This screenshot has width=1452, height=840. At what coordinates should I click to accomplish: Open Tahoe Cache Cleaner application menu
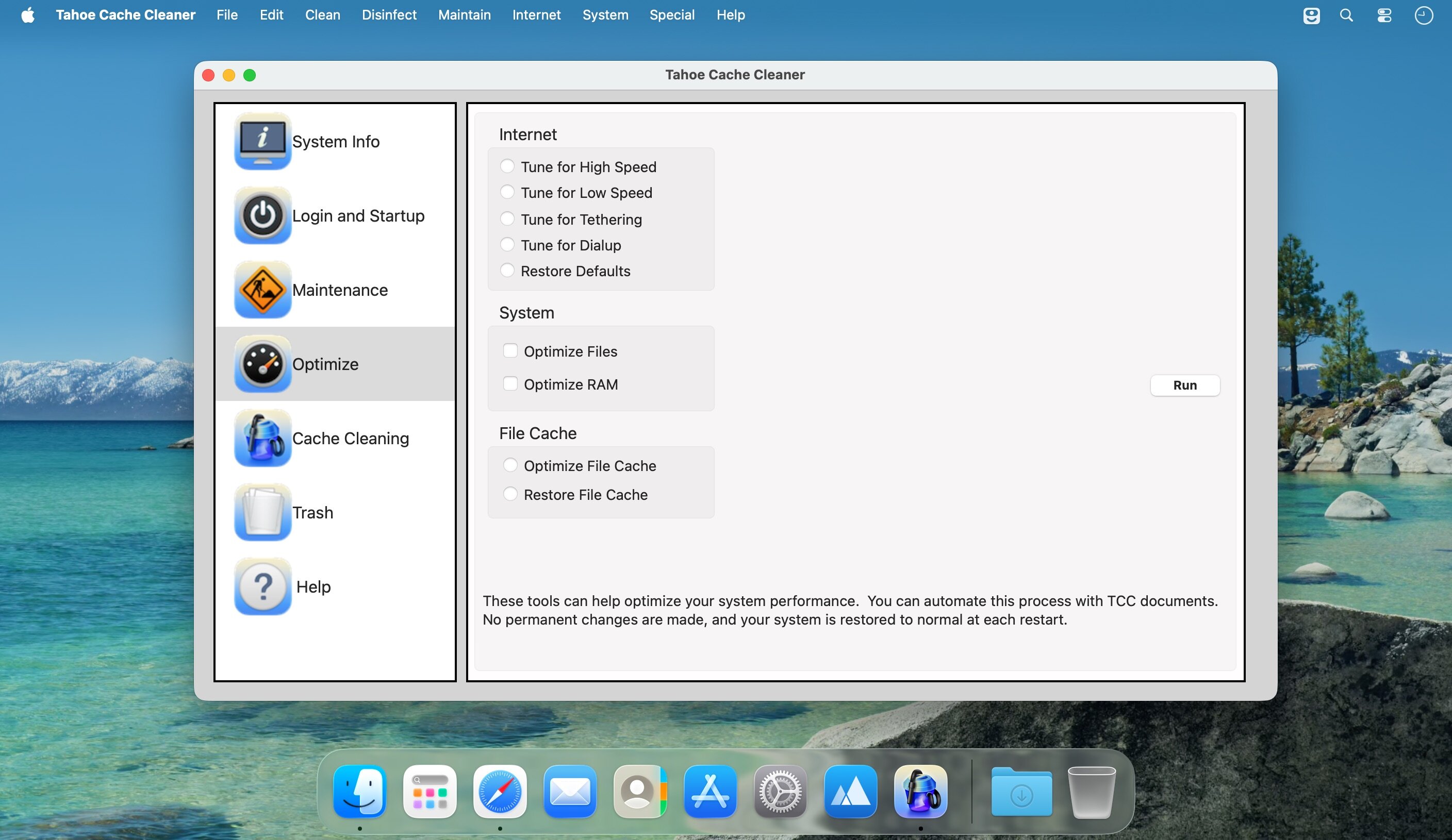coord(126,15)
